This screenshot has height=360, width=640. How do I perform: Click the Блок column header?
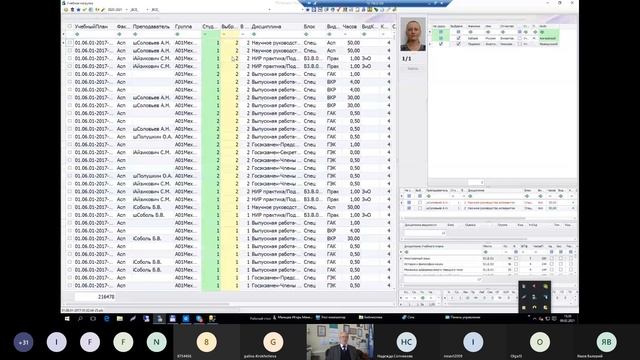309,27
